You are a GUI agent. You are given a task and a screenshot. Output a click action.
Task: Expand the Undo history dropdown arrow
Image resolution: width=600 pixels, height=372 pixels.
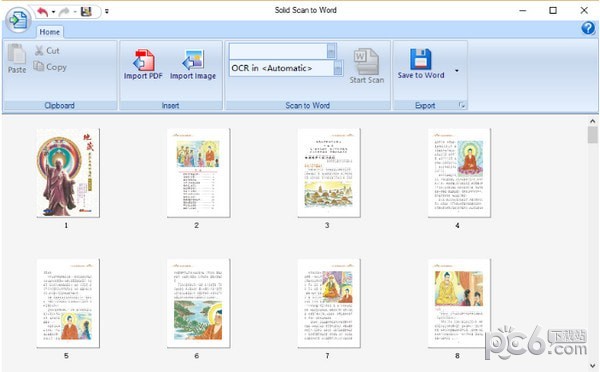click(x=53, y=12)
